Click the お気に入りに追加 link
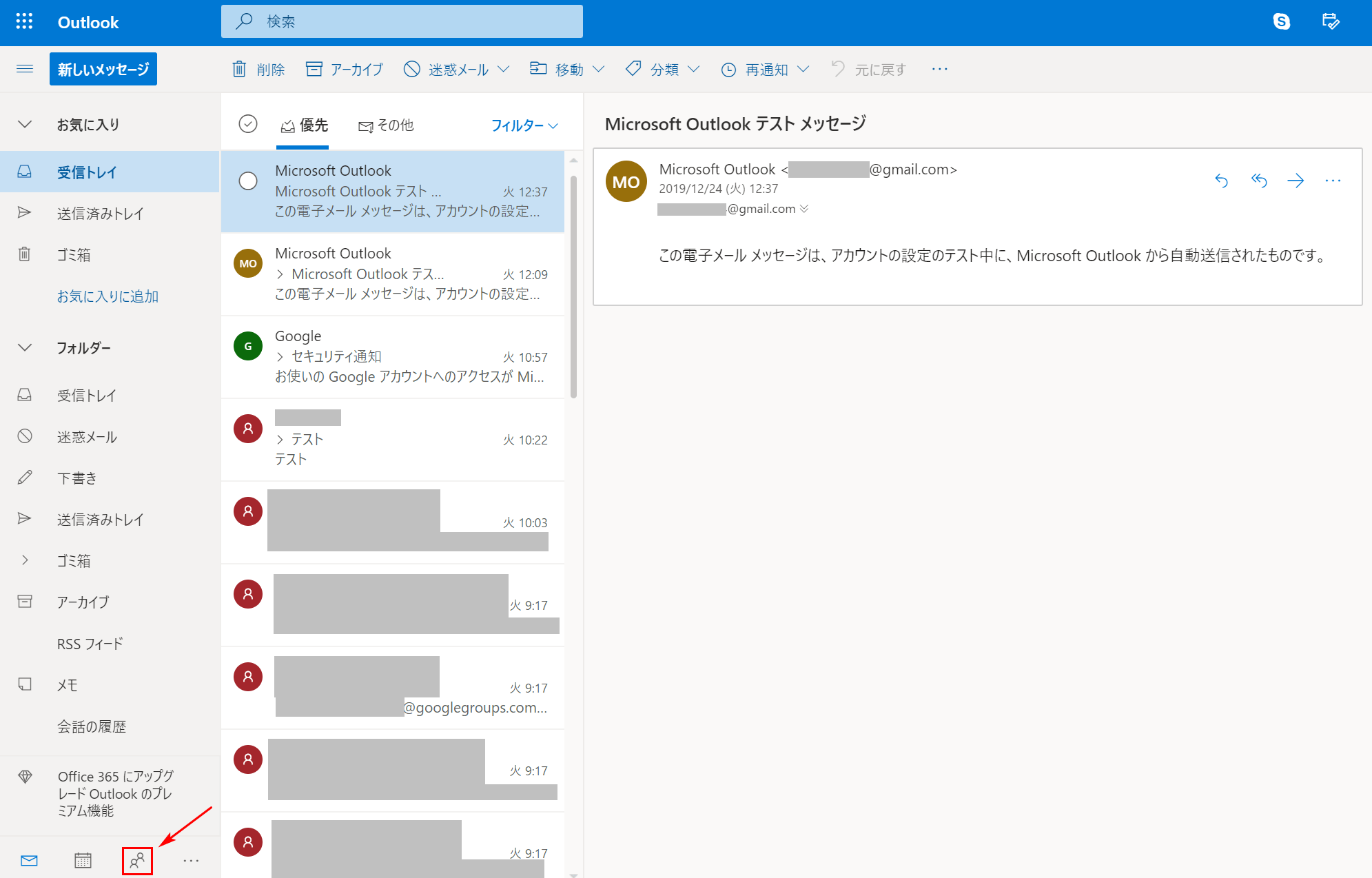 click(107, 296)
